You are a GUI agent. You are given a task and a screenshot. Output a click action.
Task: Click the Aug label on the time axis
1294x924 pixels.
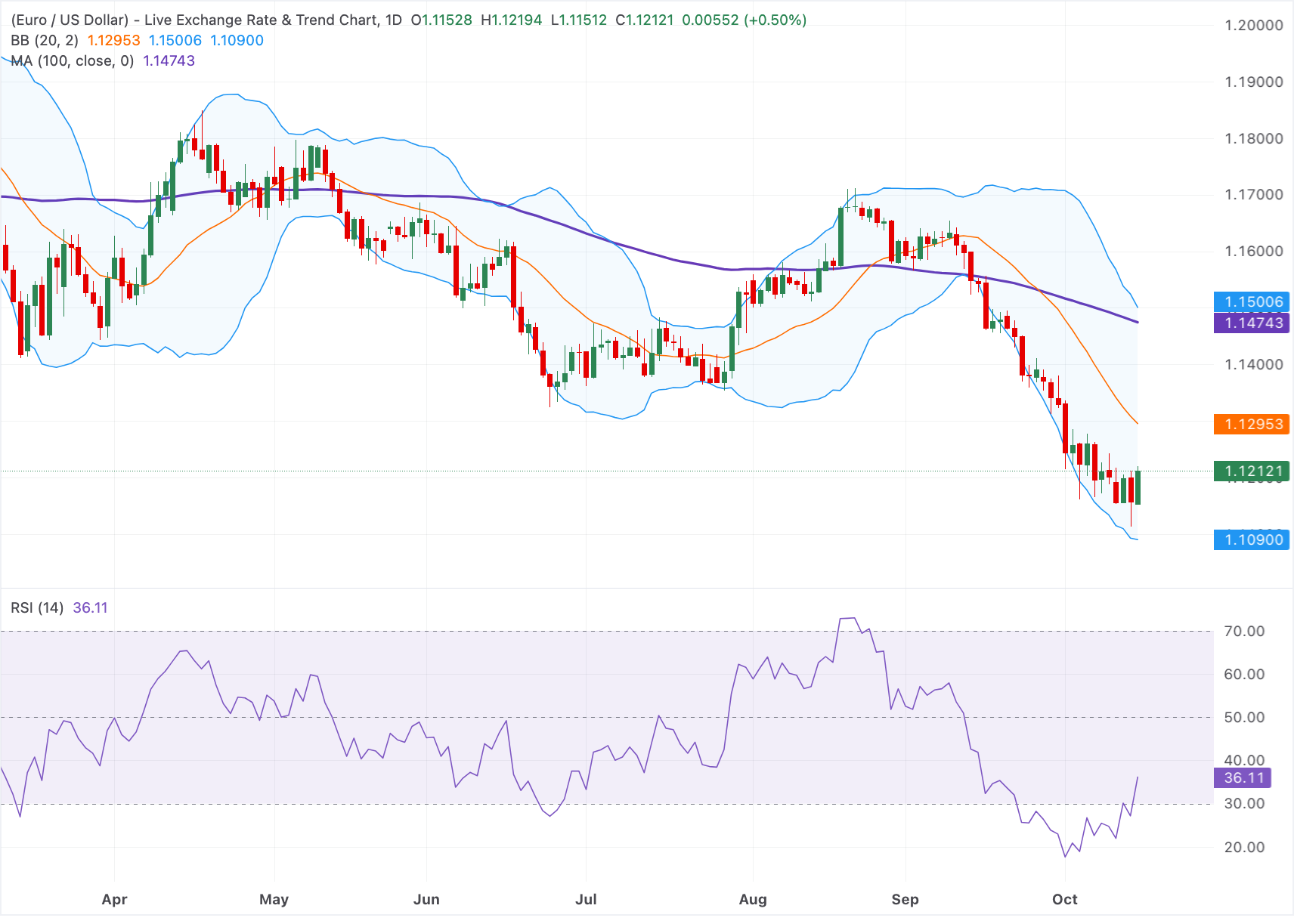click(753, 899)
